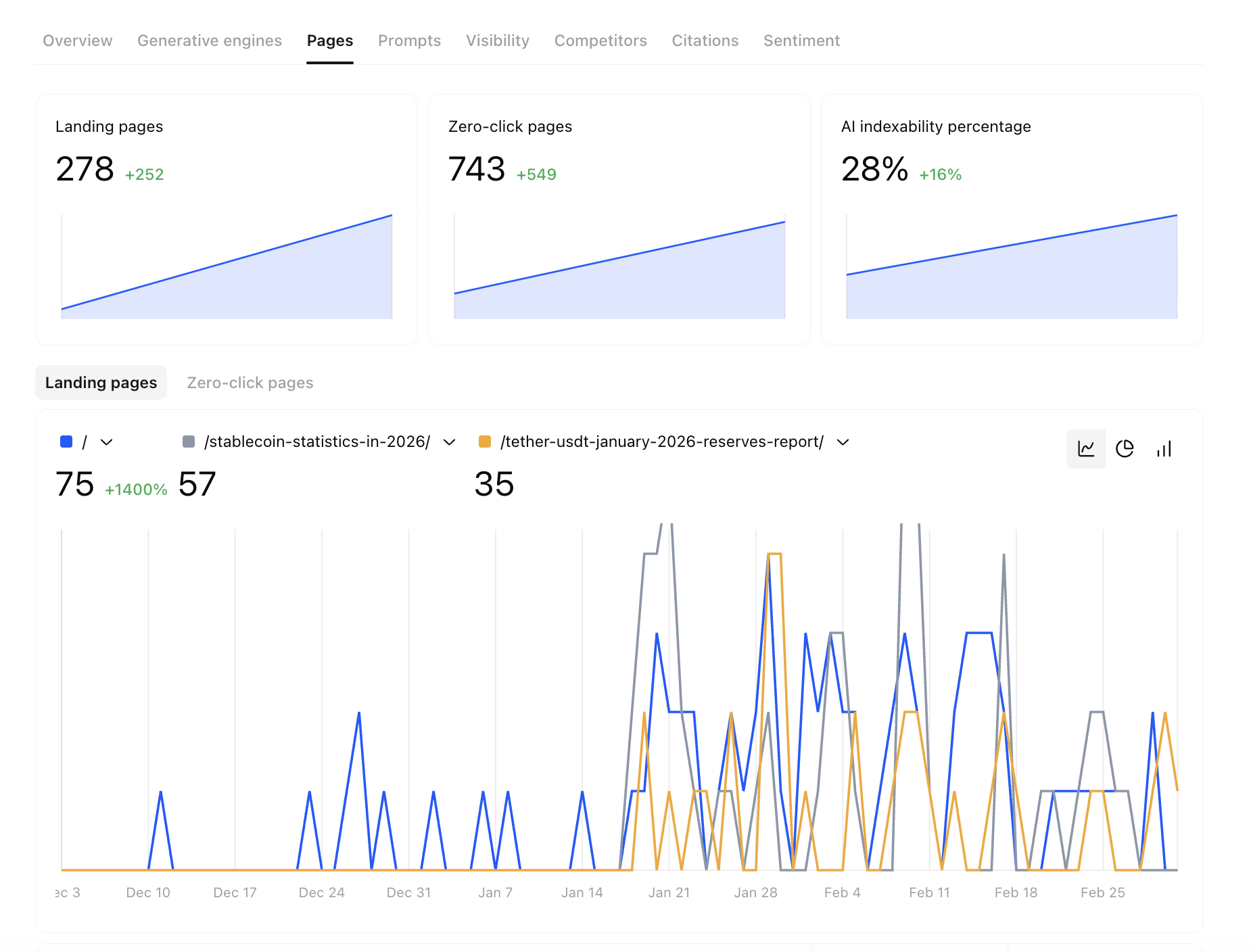Image resolution: width=1251 pixels, height=952 pixels.
Task: Click gray swatch for stablecoin-statistics series
Action: tap(189, 442)
